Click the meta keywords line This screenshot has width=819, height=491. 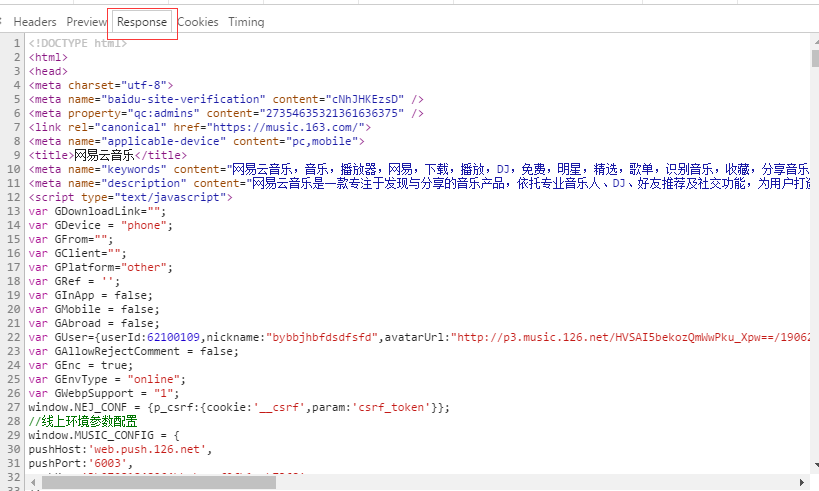point(419,169)
